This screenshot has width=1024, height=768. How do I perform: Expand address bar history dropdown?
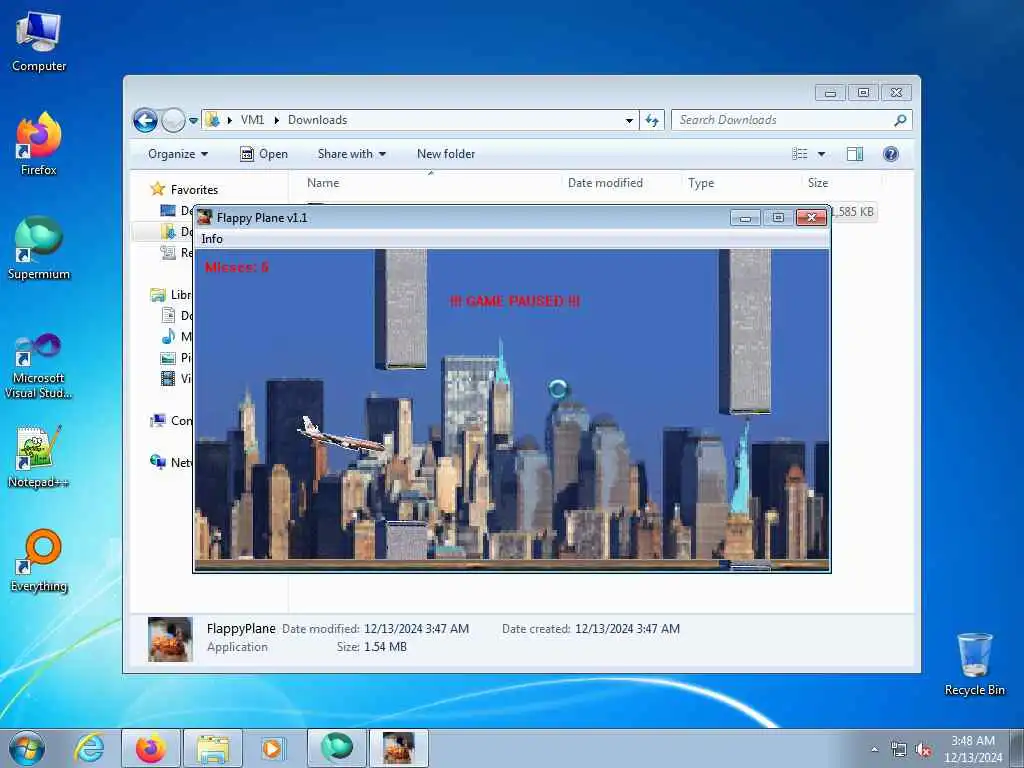pos(629,120)
